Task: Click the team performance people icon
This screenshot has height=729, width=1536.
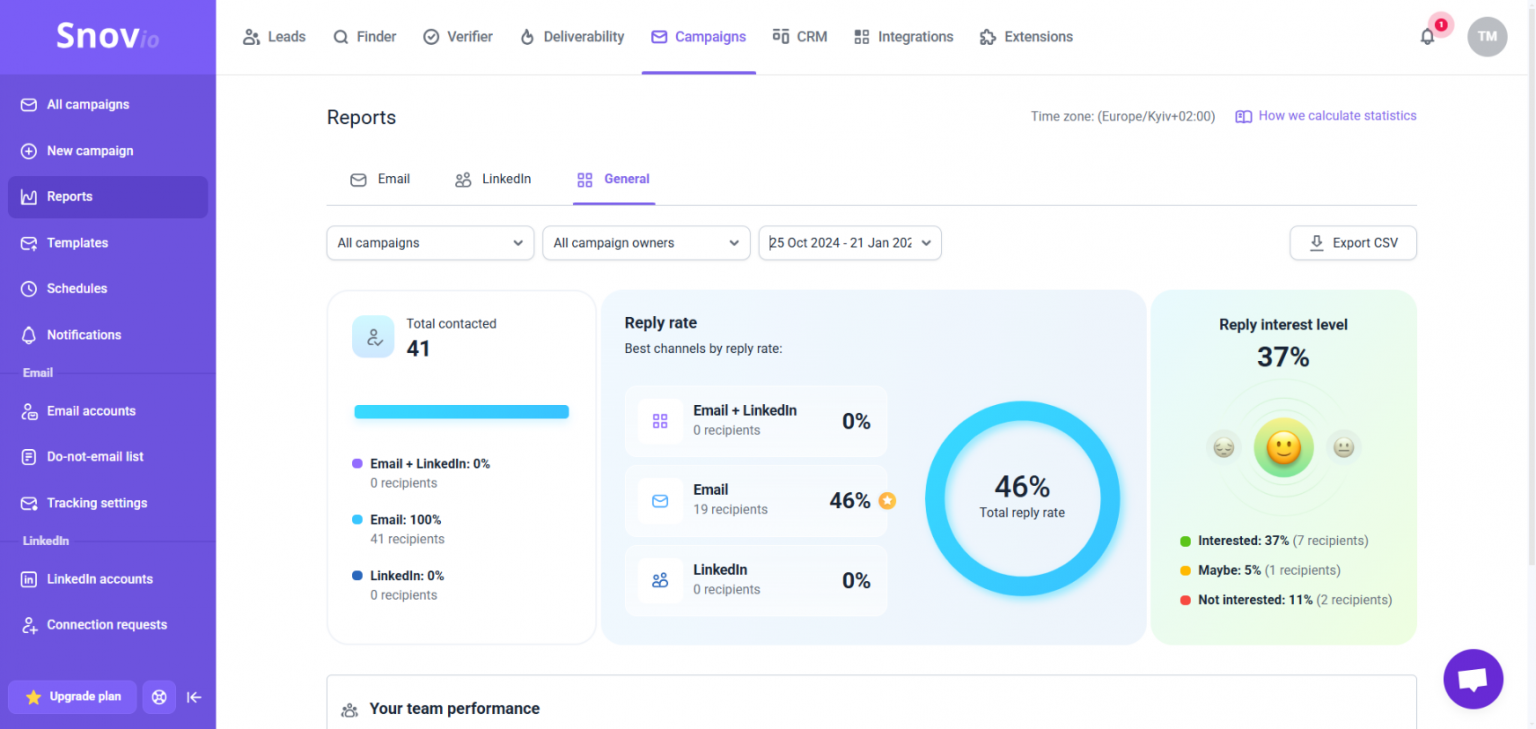Action: click(349, 710)
